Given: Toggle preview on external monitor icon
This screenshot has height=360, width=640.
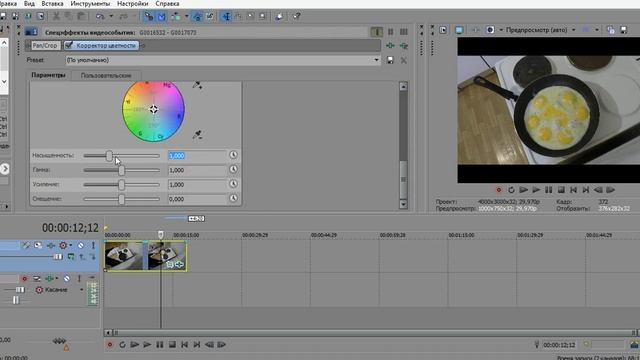Looking at the screenshot, I should 459,30.
